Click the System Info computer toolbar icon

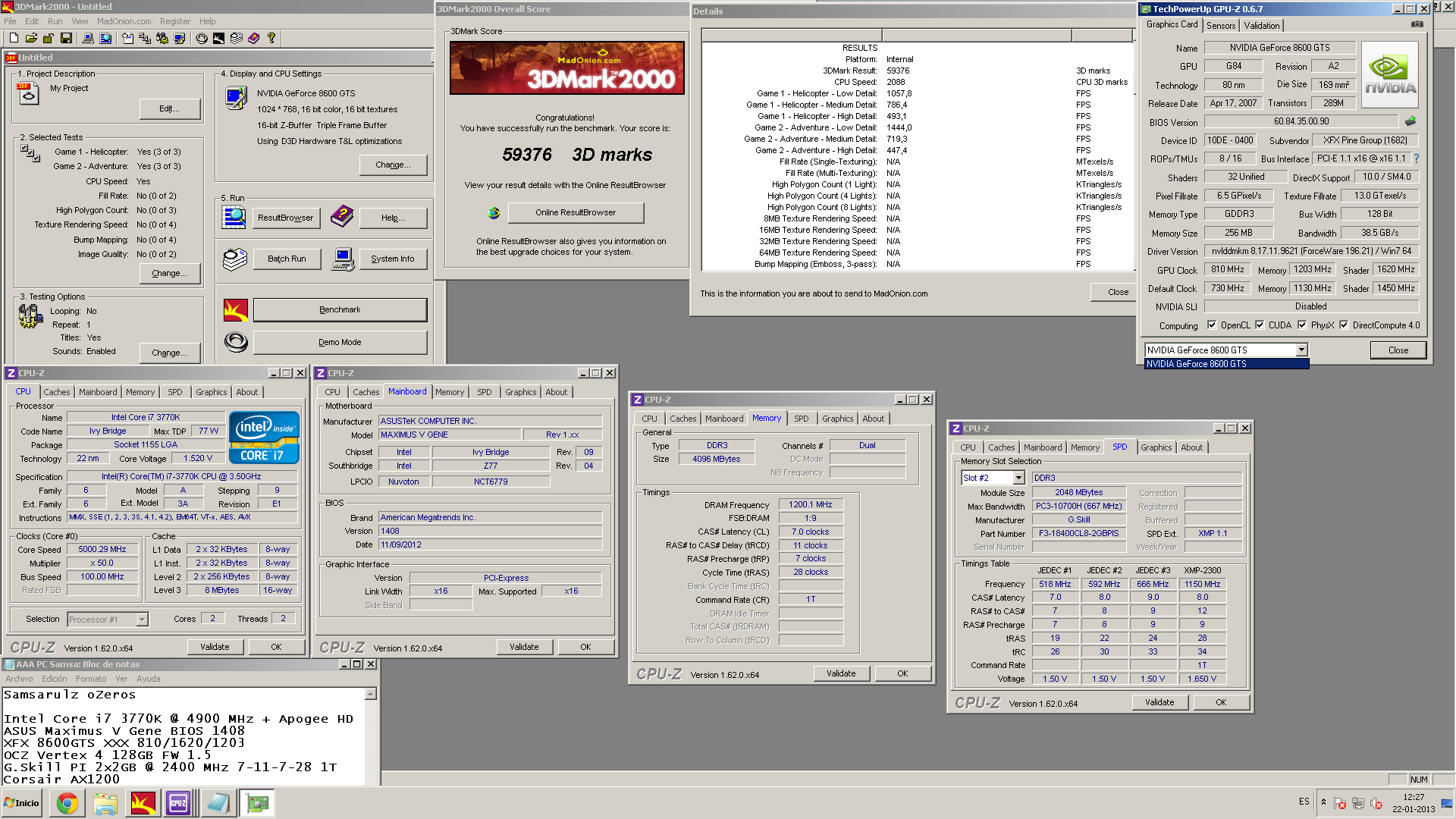pyautogui.click(x=88, y=38)
